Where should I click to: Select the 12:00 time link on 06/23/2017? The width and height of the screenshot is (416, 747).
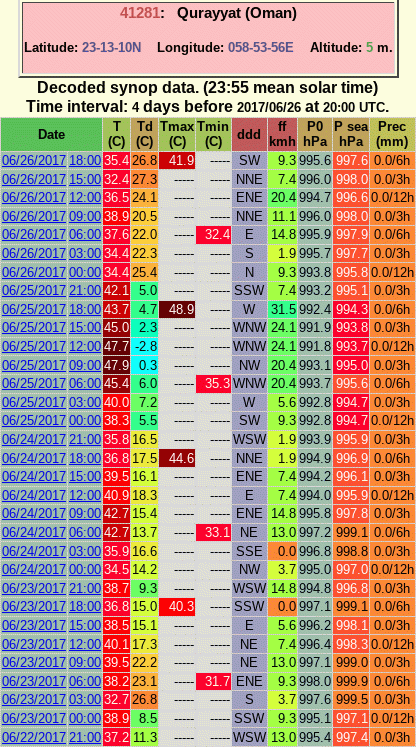coord(85,644)
